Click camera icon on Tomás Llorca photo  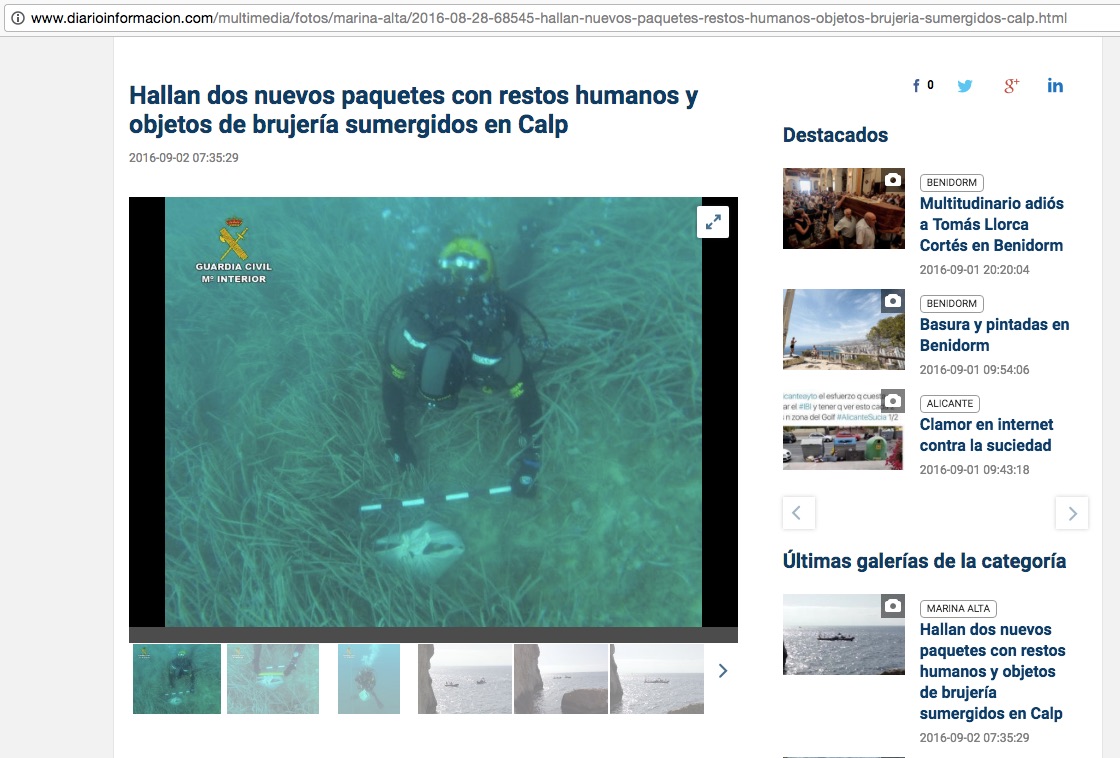892,180
